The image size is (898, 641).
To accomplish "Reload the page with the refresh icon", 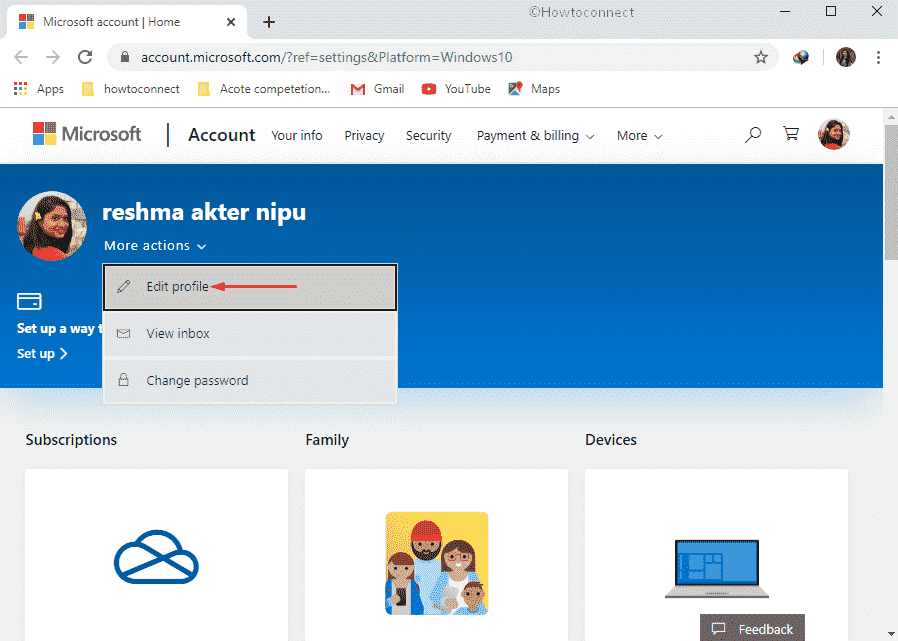I will [x=85, y=57].
